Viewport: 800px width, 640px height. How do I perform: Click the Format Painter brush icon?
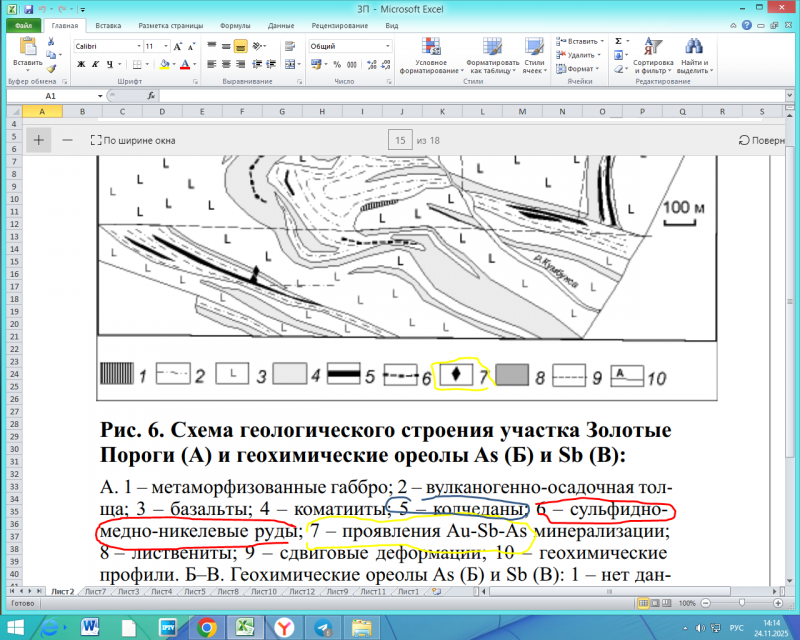[52, 65]
